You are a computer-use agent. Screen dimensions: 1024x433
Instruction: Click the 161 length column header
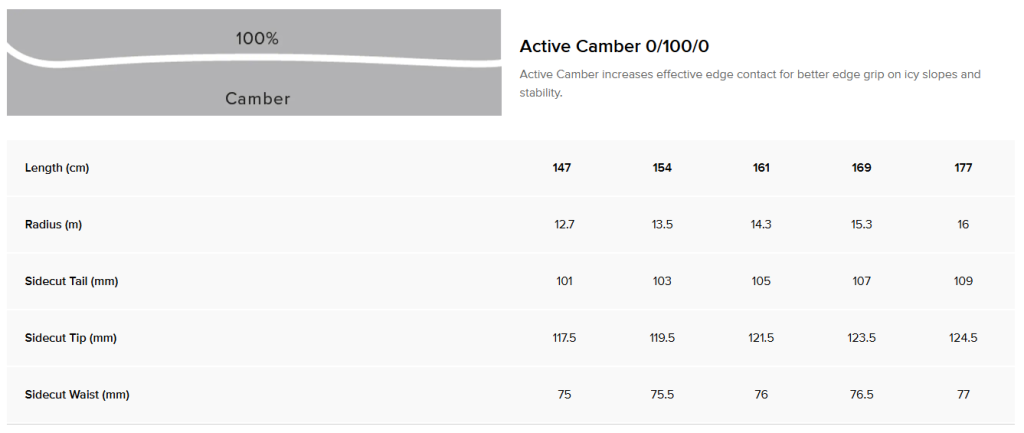click(761, 168)
